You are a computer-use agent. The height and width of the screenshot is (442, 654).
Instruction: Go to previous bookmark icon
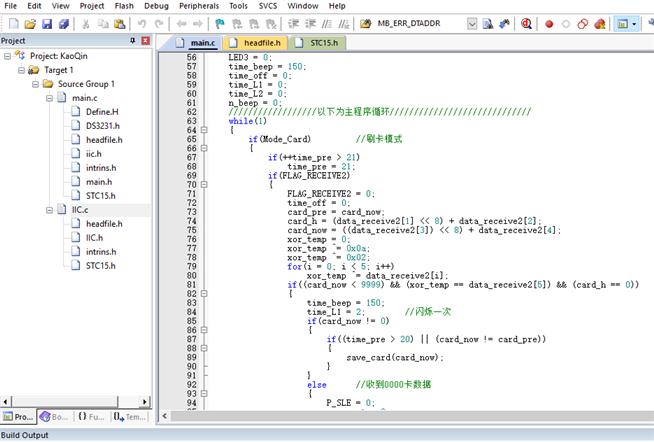point(237,24)
